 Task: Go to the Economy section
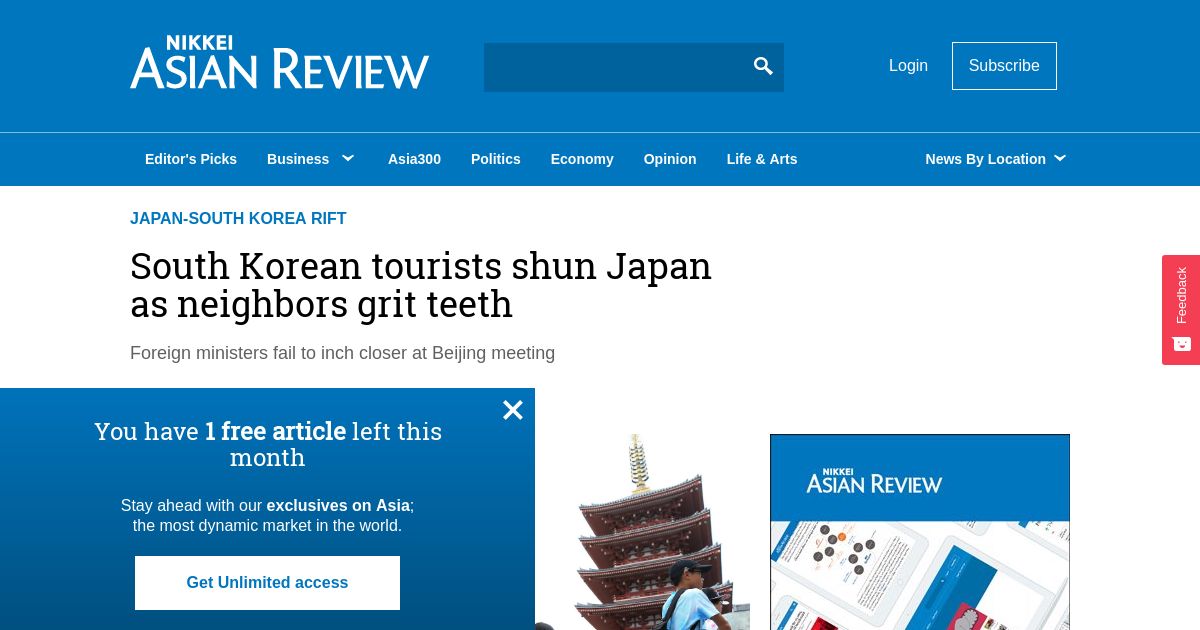582,159
